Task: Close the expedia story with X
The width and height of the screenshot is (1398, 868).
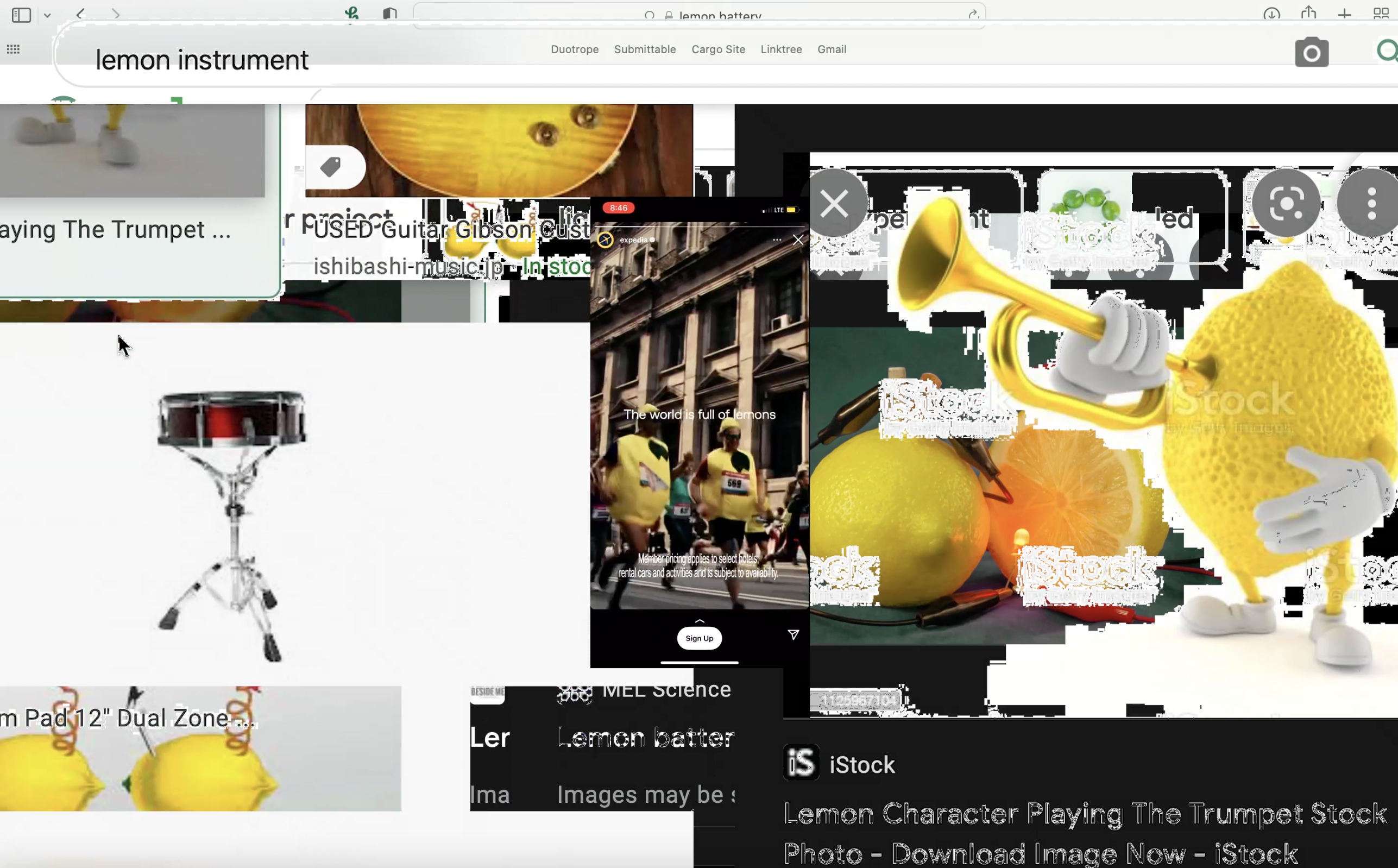Action: (798, 240)
